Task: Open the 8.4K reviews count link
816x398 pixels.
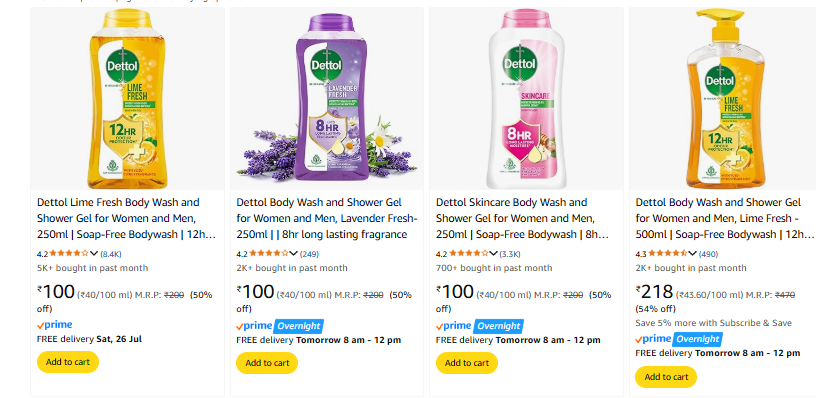Action: tap(111, 254)
